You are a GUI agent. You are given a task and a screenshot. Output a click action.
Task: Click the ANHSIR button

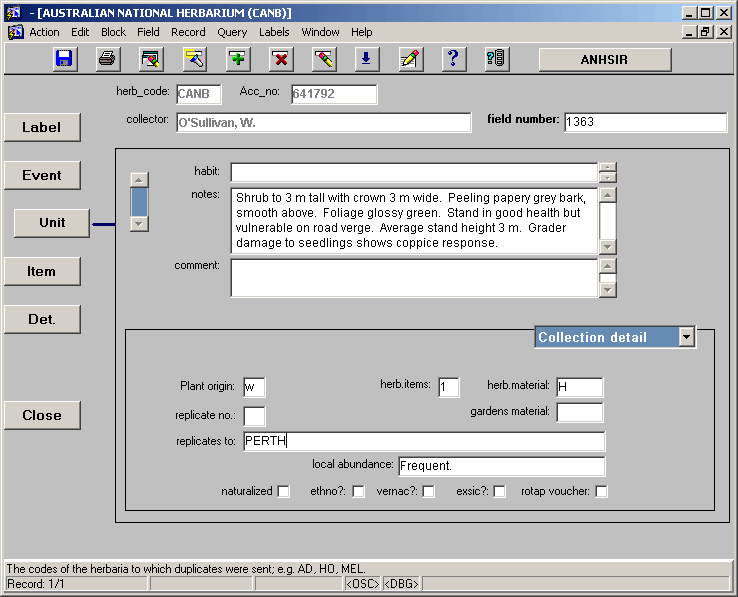(x=604, y=59)
